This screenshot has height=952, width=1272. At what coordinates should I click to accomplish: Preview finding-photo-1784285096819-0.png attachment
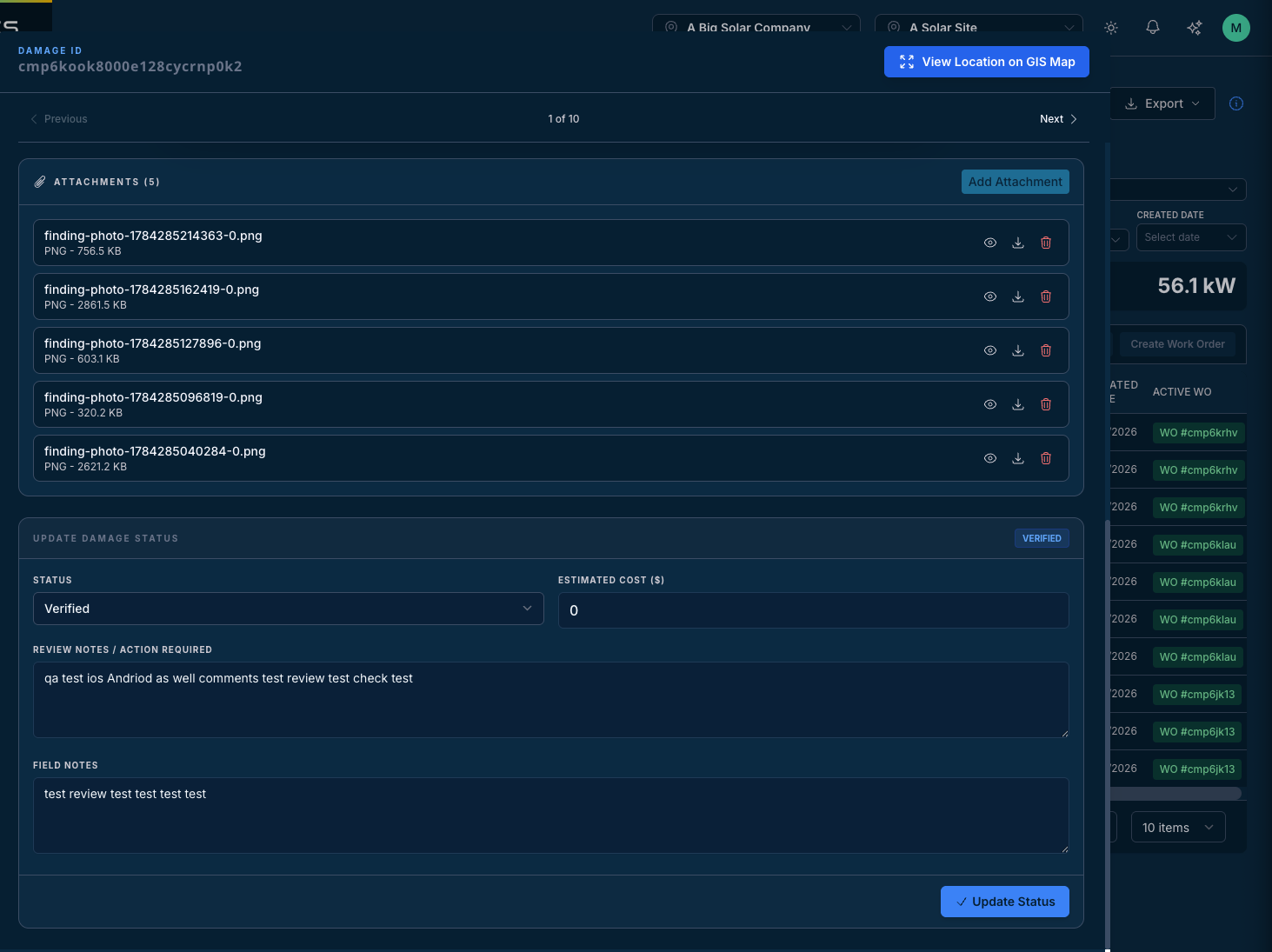(990, 404)
